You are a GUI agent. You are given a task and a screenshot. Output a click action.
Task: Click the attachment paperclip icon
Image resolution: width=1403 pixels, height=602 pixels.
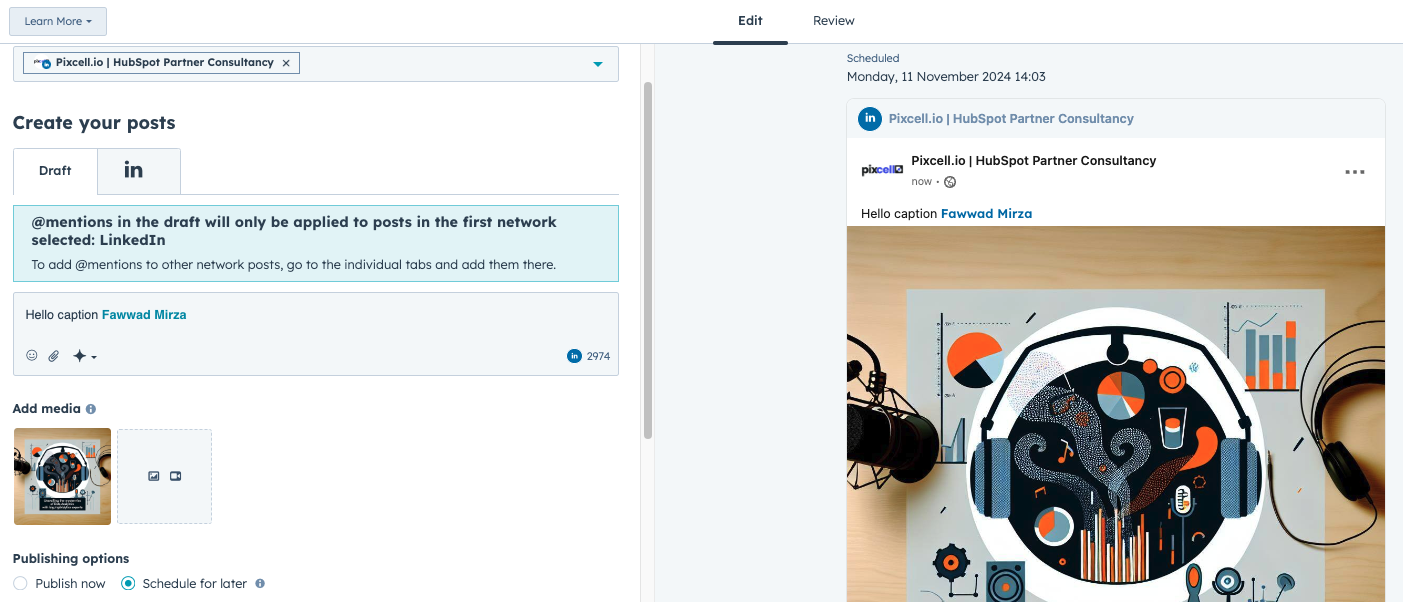[54, 356]
